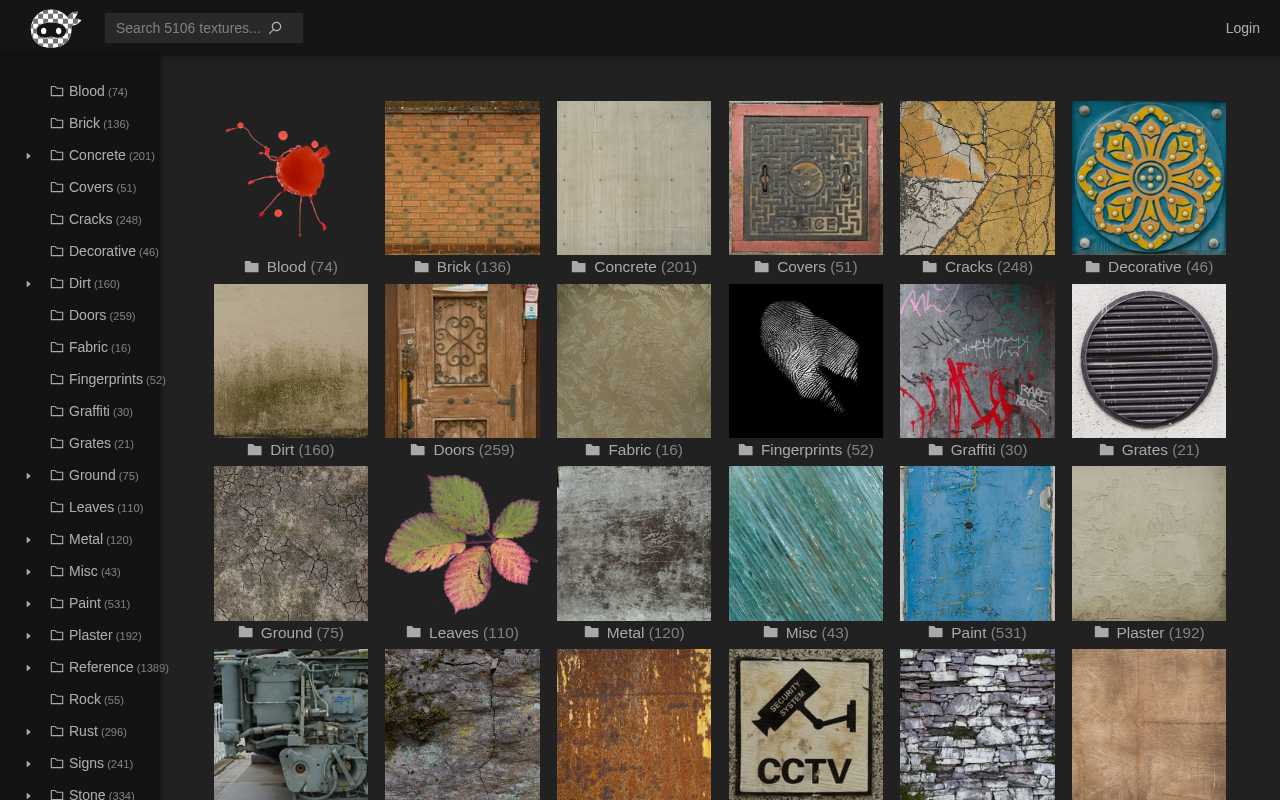Screen dimensions: 1280x800
Task: Expand the Concrete category in the sidebar
Action: click(x=28, y=156)
